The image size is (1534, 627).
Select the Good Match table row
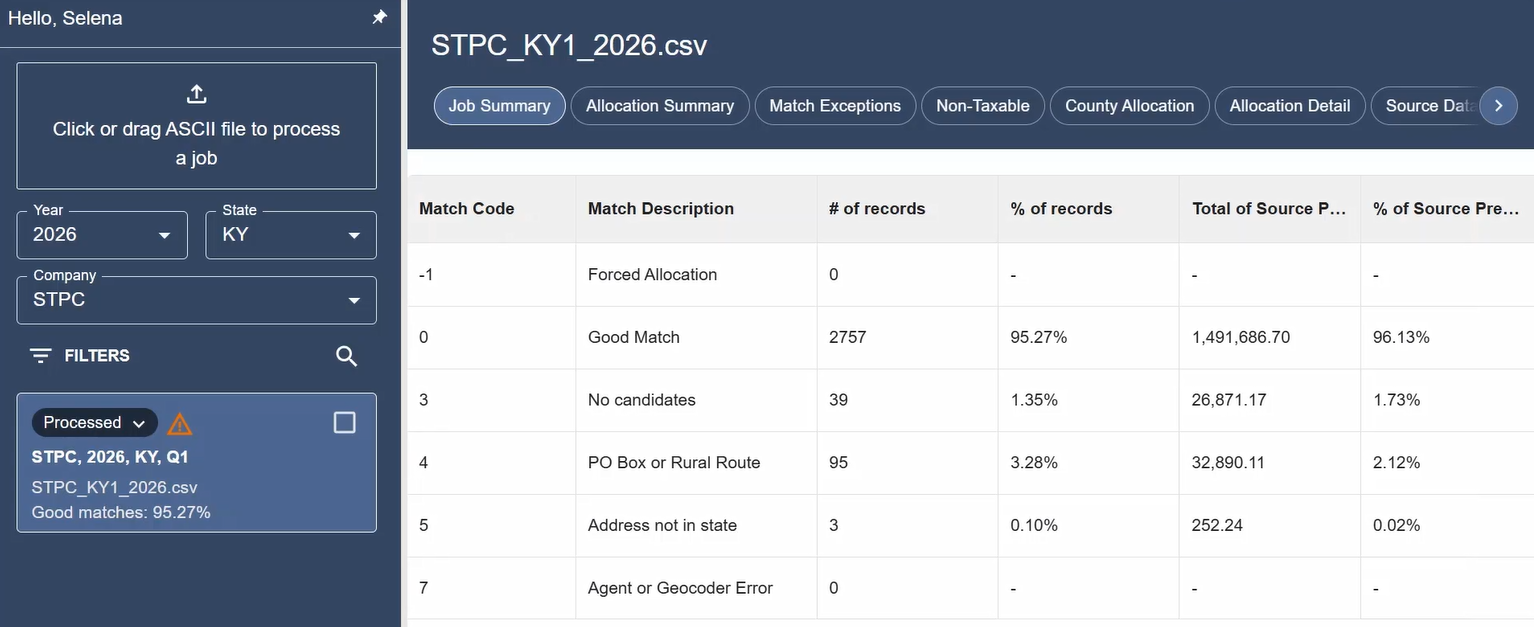pos(970,338)
